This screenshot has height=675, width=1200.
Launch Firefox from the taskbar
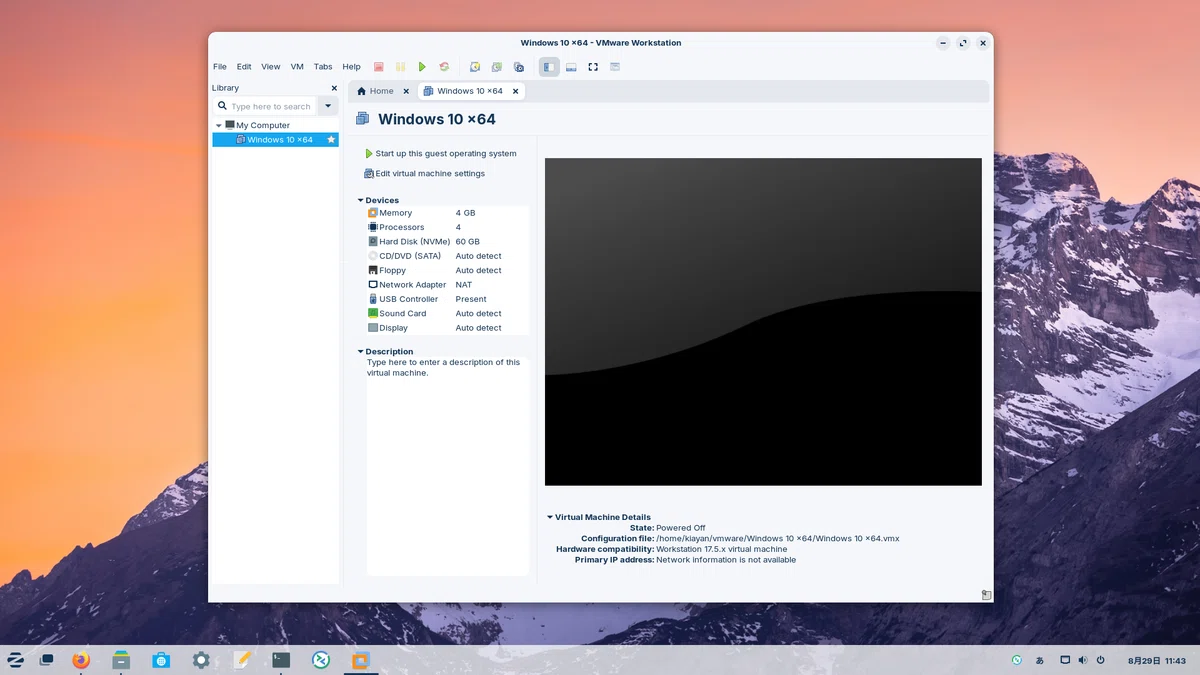click(81, 660)
